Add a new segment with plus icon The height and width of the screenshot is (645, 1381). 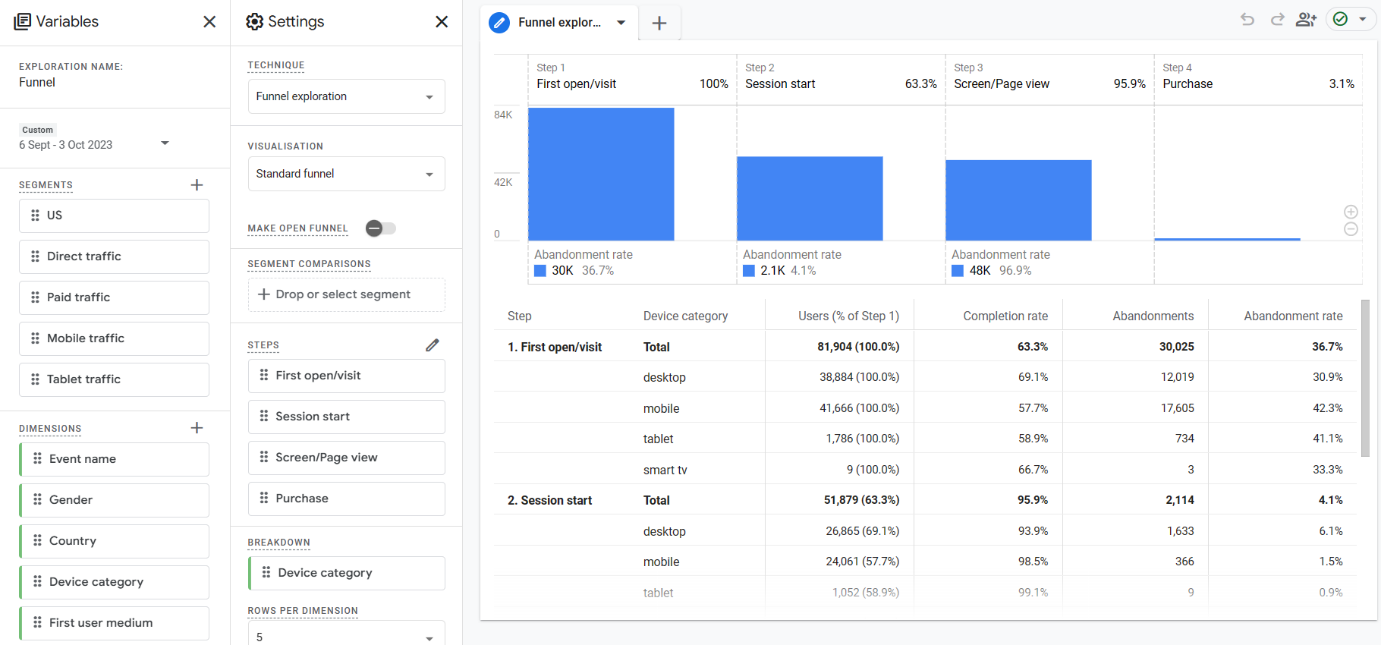click(x=197, y=185)
